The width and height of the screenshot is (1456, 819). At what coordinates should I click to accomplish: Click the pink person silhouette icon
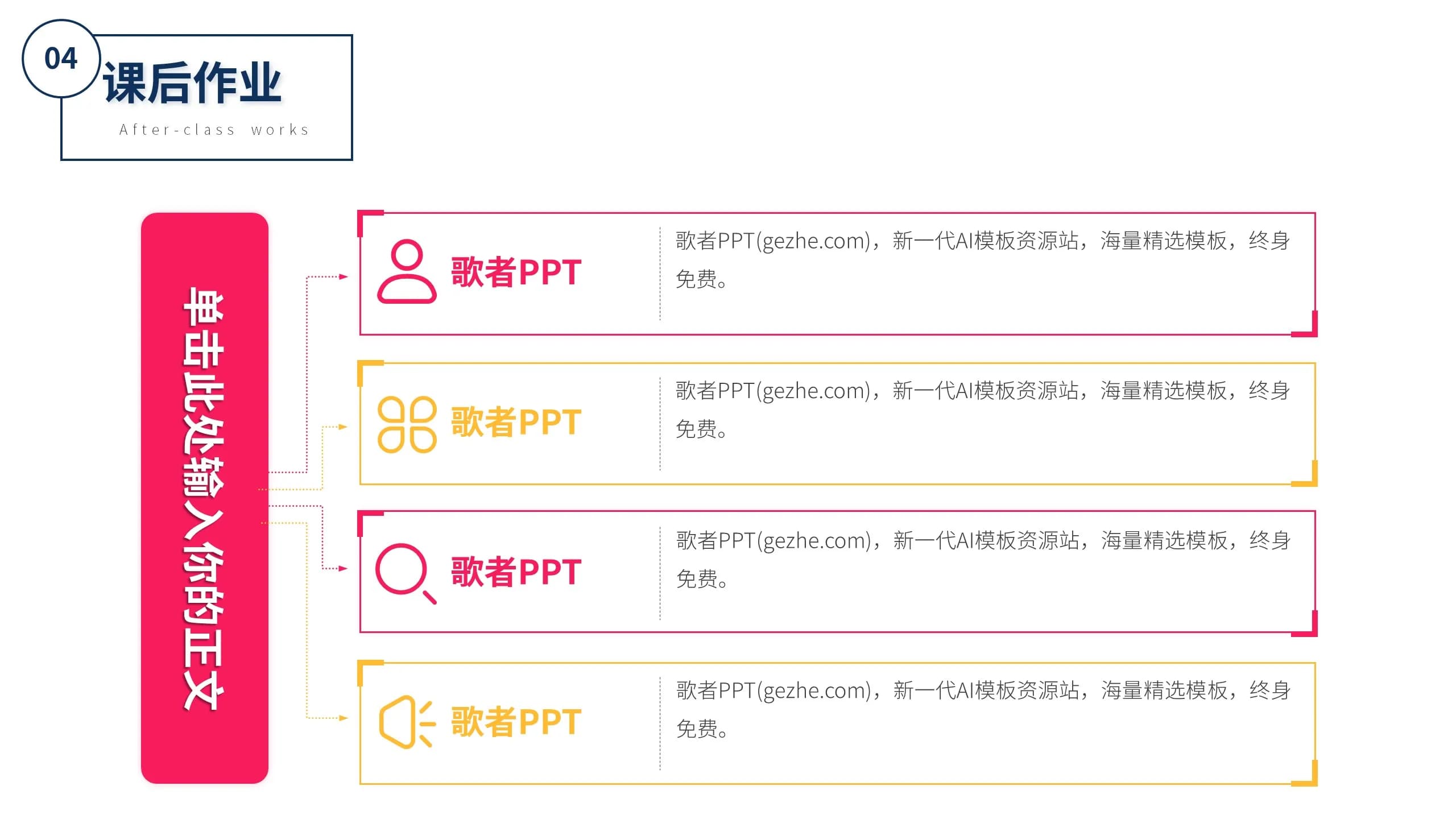(x=407, y=271)
